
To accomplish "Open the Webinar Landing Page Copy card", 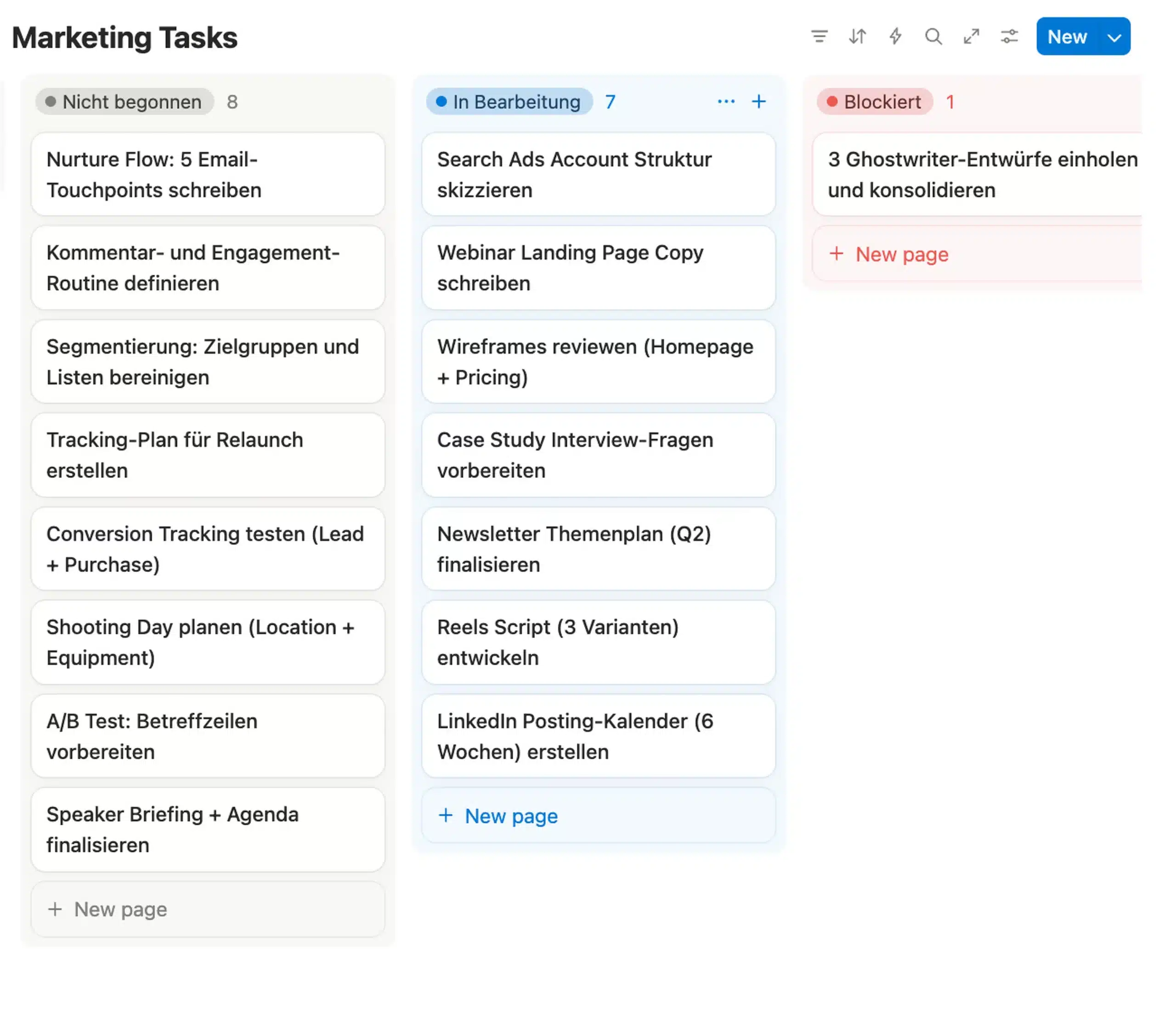I will [598, 268].
